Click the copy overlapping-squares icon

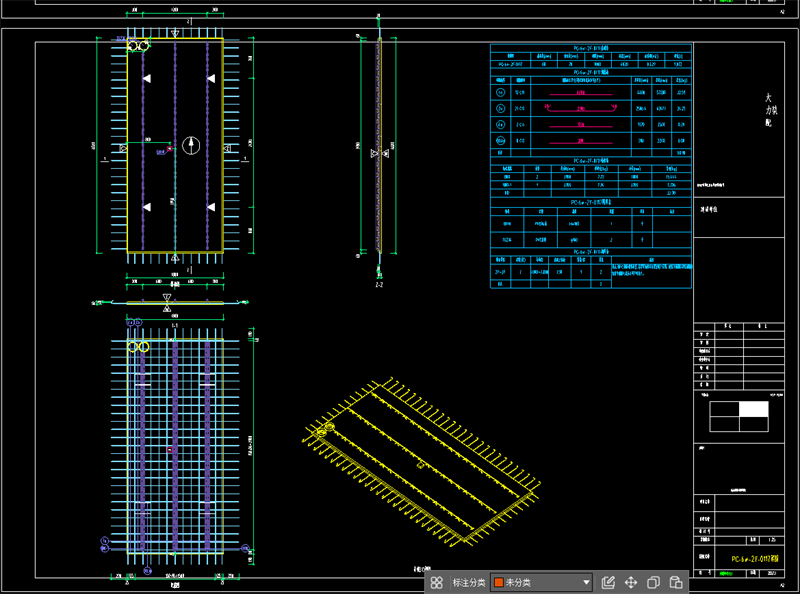pos(653,582)
